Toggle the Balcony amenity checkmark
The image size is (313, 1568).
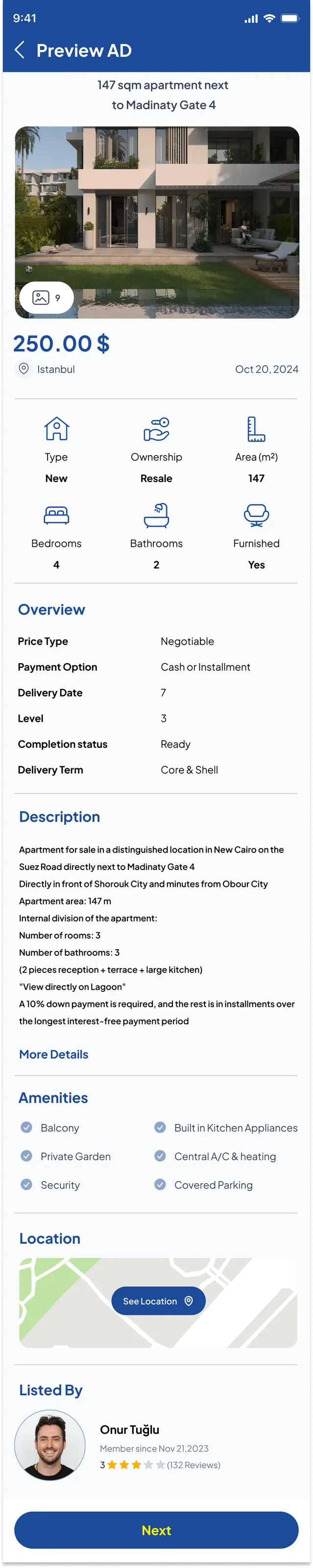coord(27,1127)
